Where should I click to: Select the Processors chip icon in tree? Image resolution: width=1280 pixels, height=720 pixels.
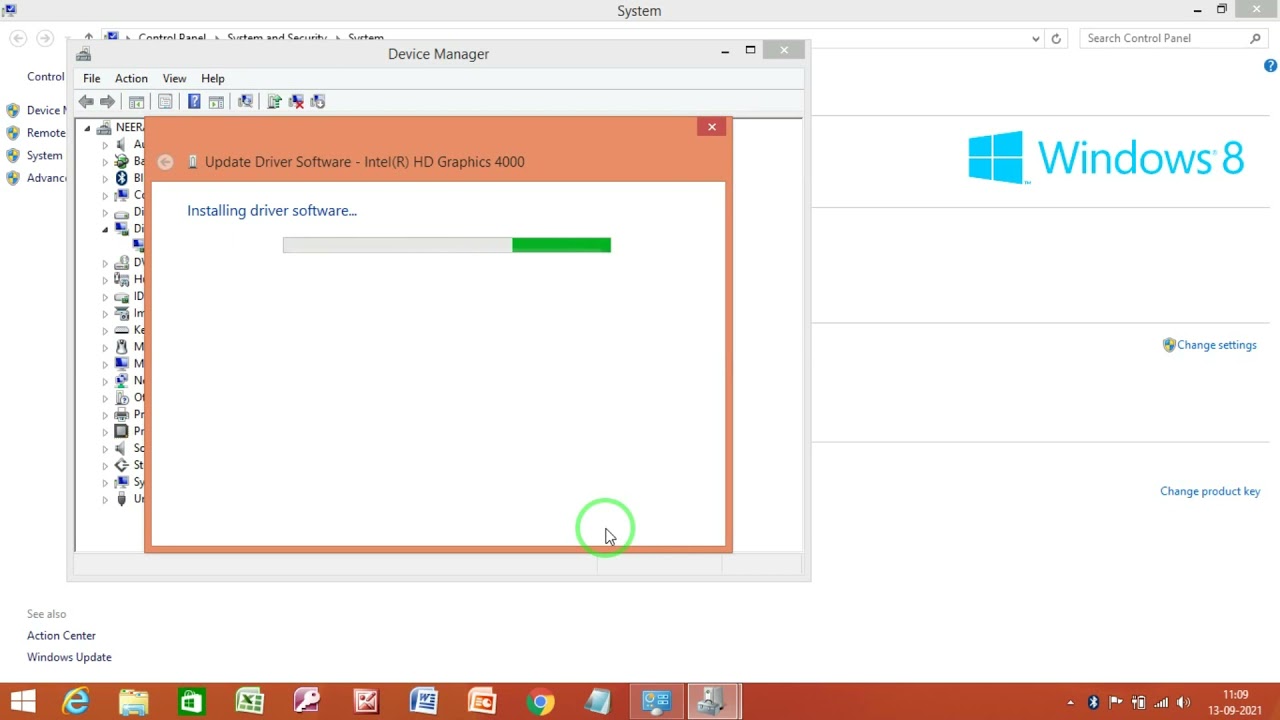tap(122, 431)
